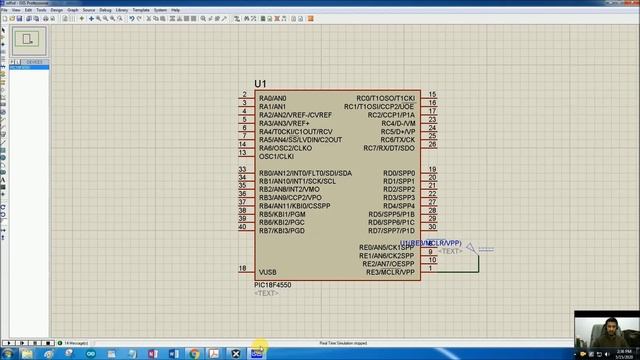
Task: Click the PIC18F4550 part name label
Action: click(x=273, y=285)
